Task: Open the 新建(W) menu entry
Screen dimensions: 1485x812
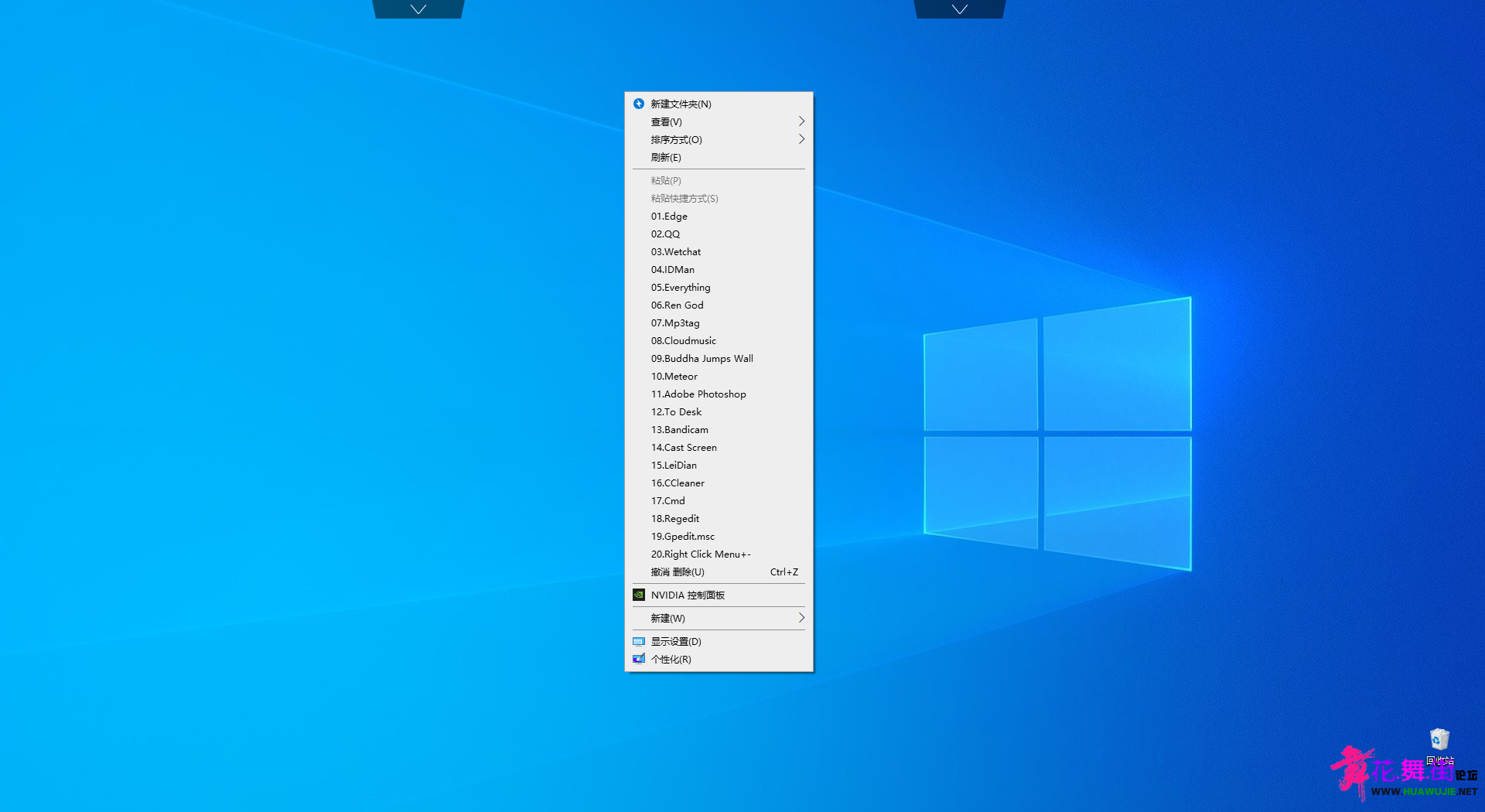Action: (719, 618)
